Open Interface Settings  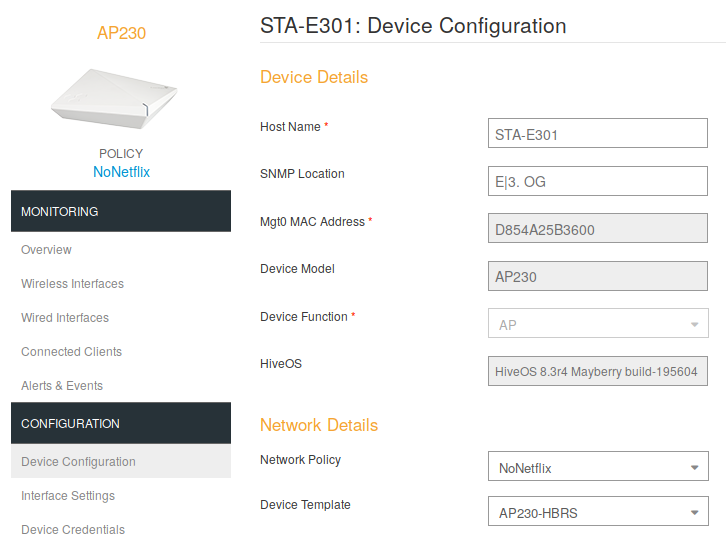[68, 496]
